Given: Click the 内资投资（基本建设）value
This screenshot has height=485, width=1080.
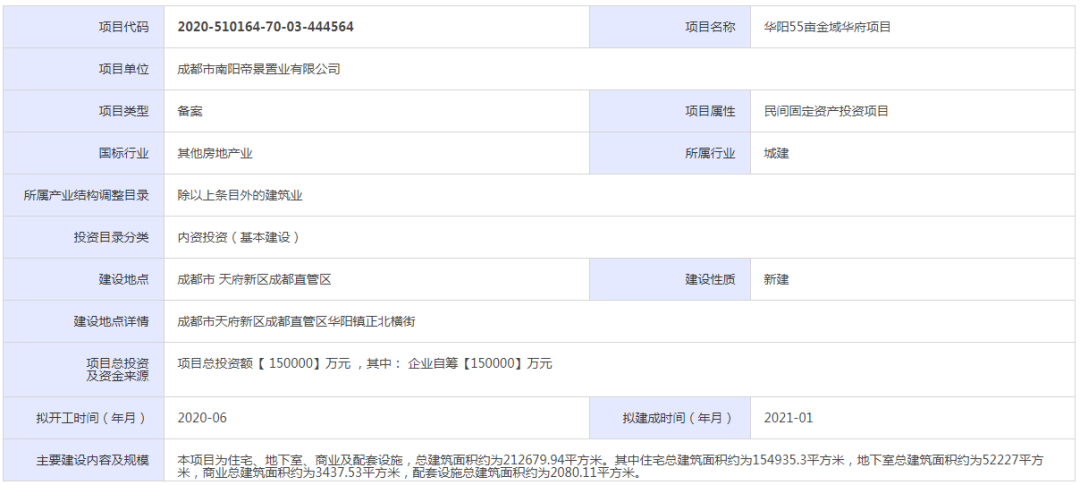Looking at the screenshot, I should pyautogui.click(x=238, y=237).
